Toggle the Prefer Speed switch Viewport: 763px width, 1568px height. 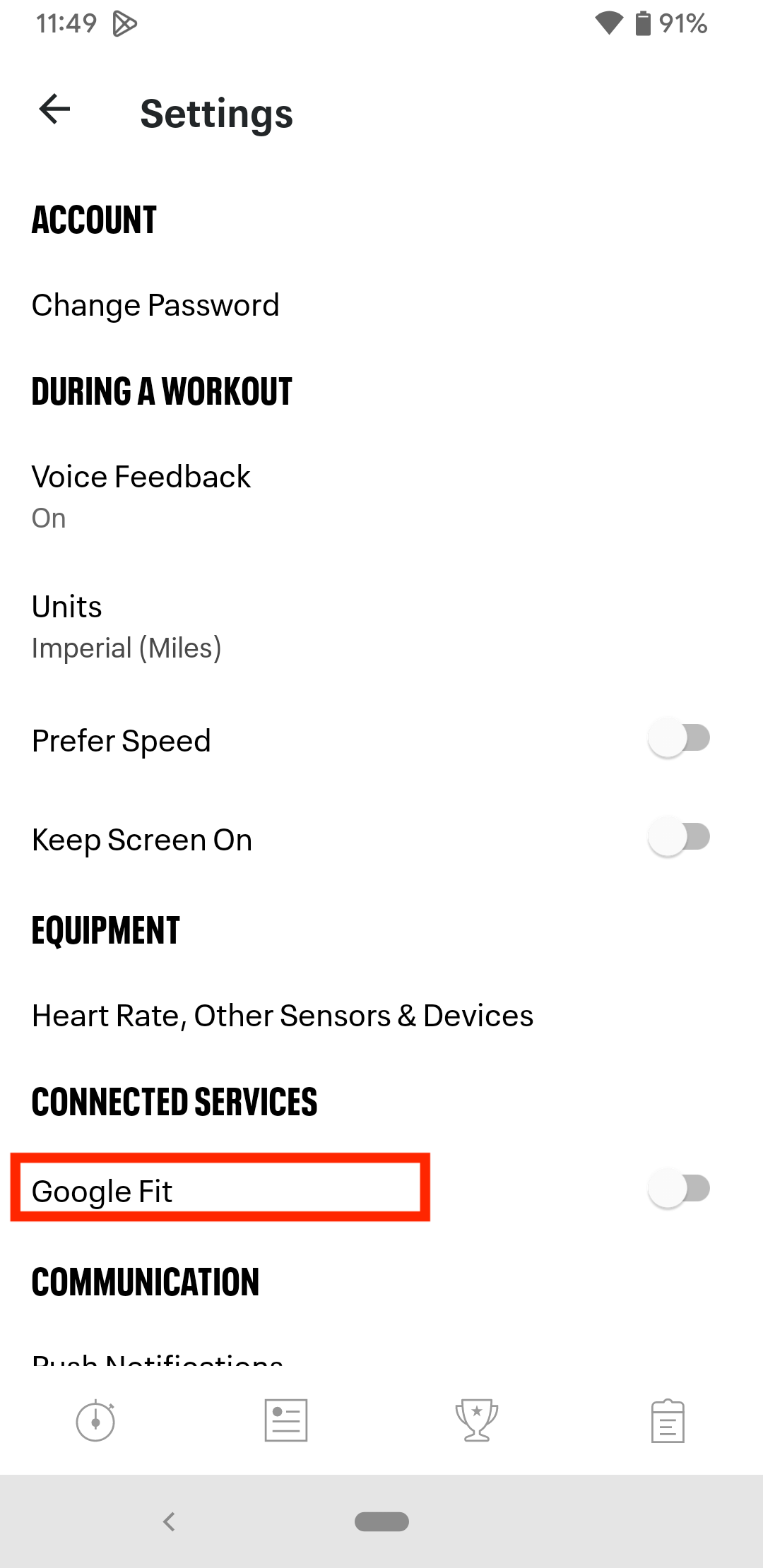click(x=679, y=739)
